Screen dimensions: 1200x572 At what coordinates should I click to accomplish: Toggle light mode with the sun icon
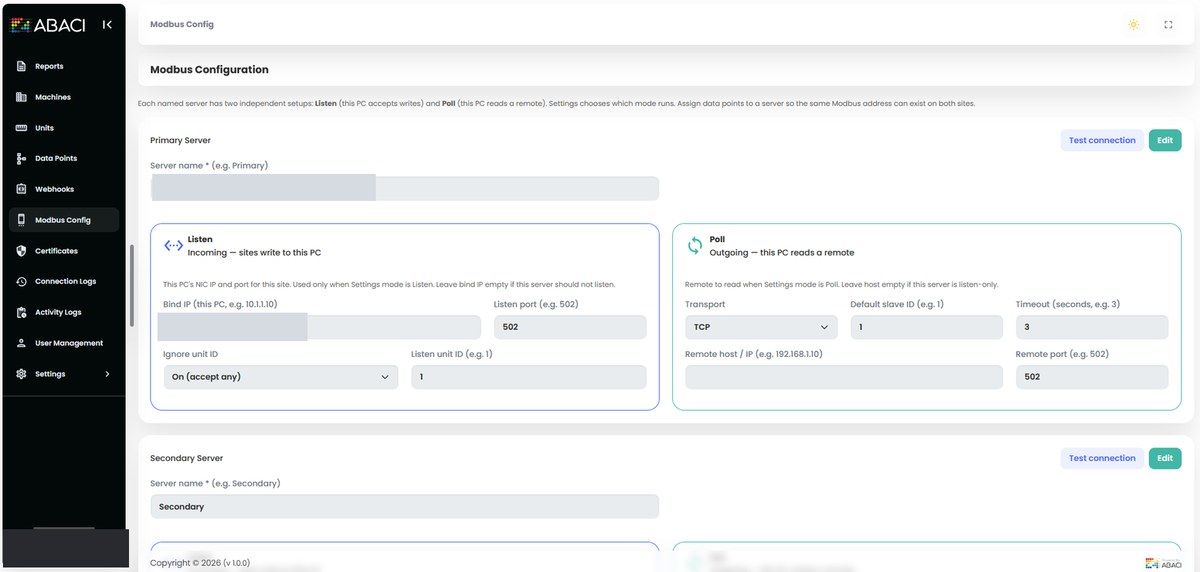[1133, 24]
